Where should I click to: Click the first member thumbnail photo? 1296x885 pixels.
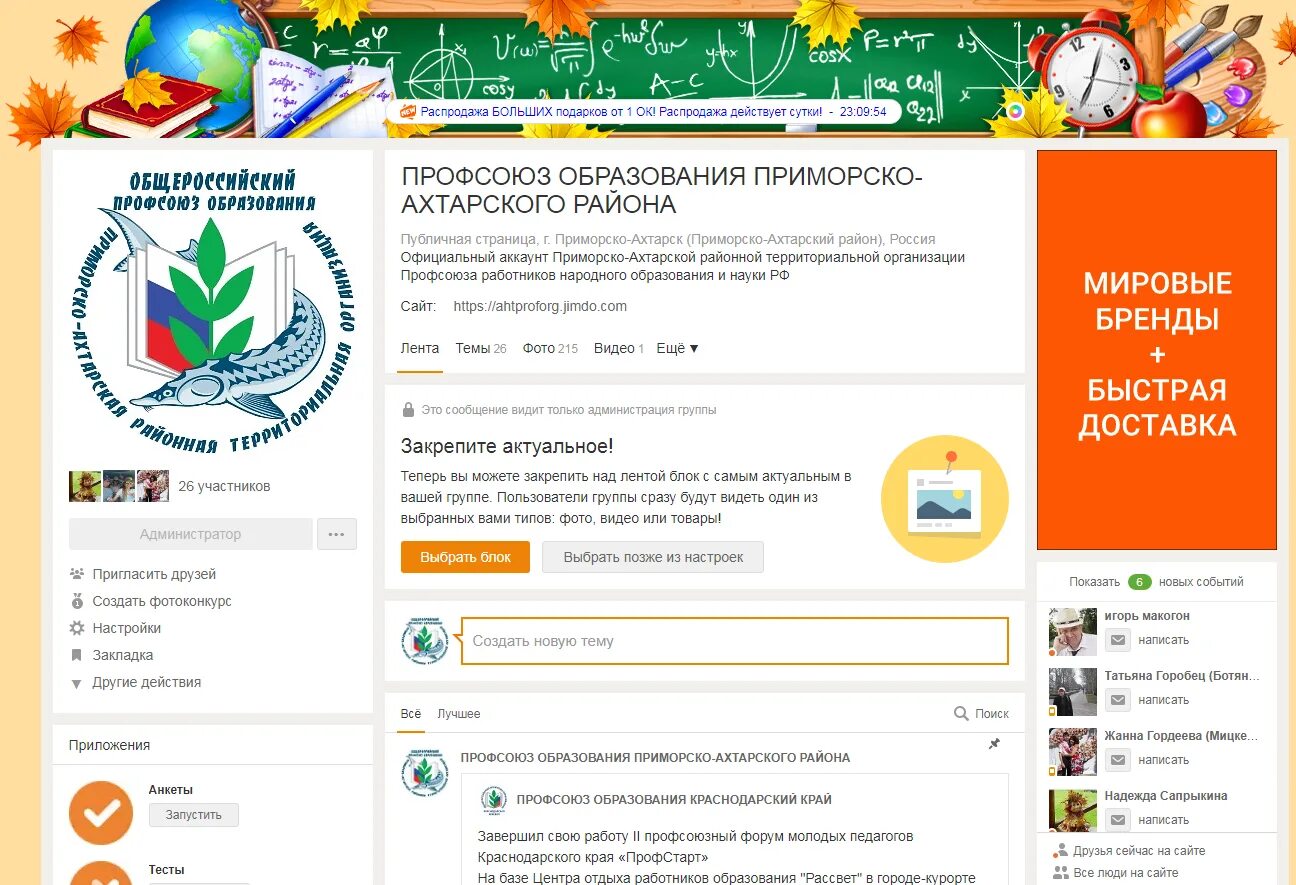(x=85, y=486)
